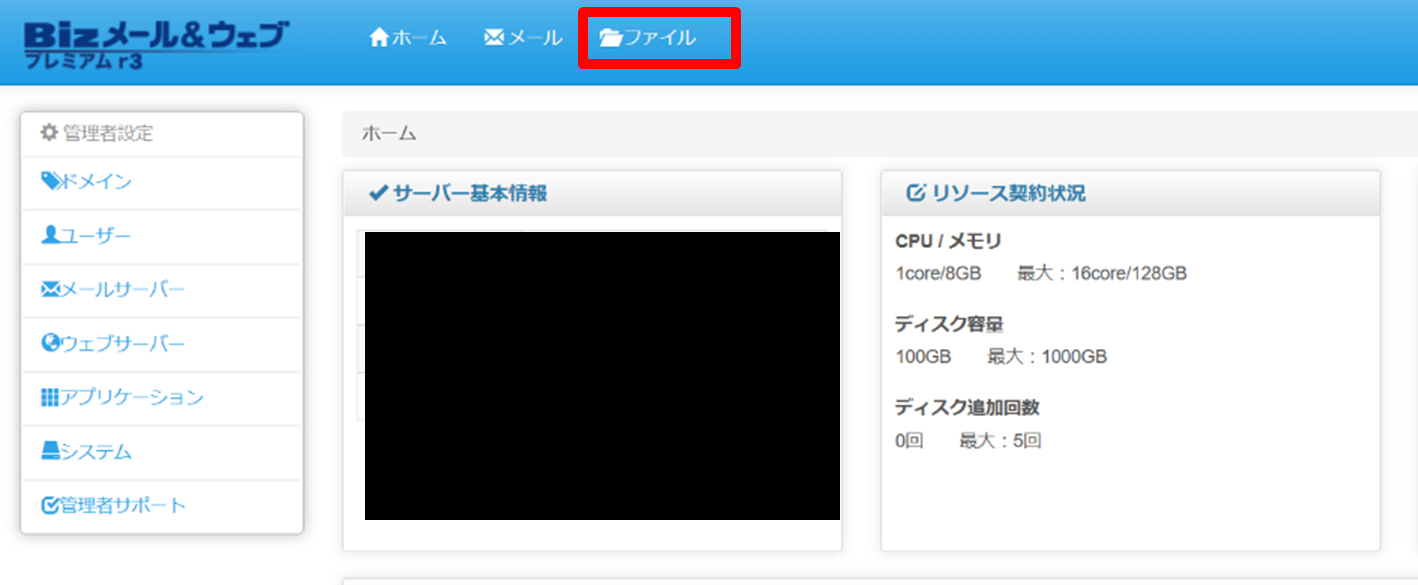Viewport: 1418px width, 585px height.
Task: Click the tag icon for ドメイン
Action: [51, 181]
